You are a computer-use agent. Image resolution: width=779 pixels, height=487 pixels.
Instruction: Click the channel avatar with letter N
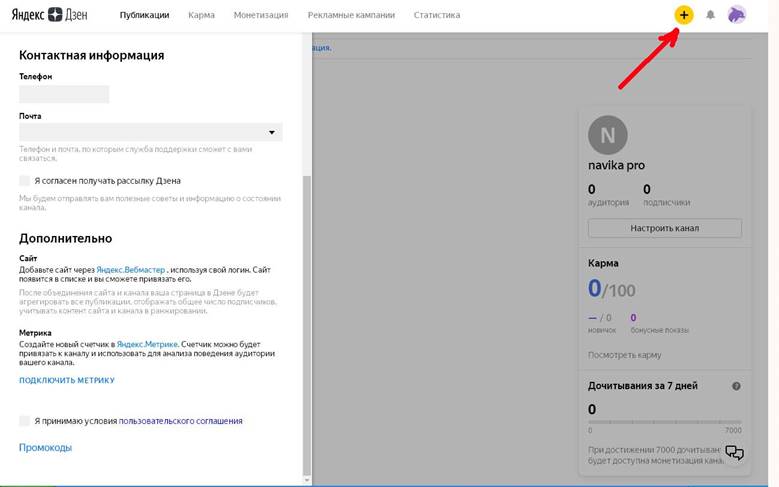[x=608, y=135]
